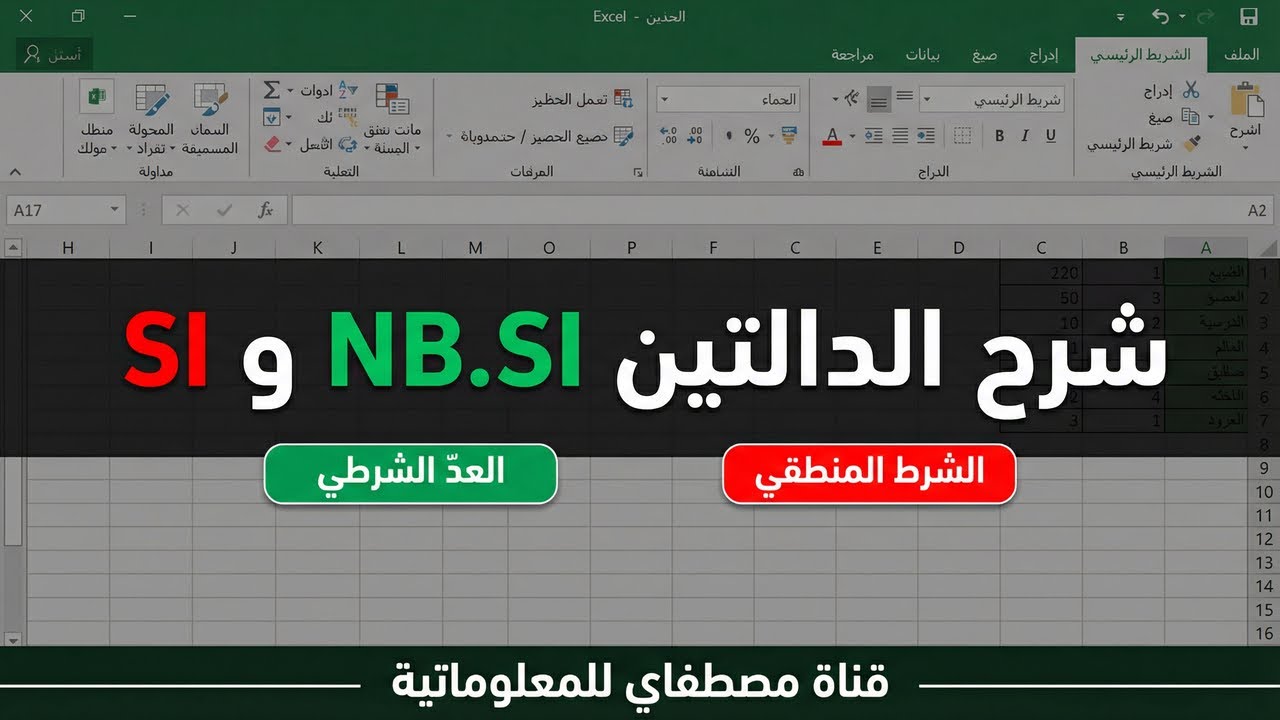Select column header H
1280x720 pixels.
68,248
